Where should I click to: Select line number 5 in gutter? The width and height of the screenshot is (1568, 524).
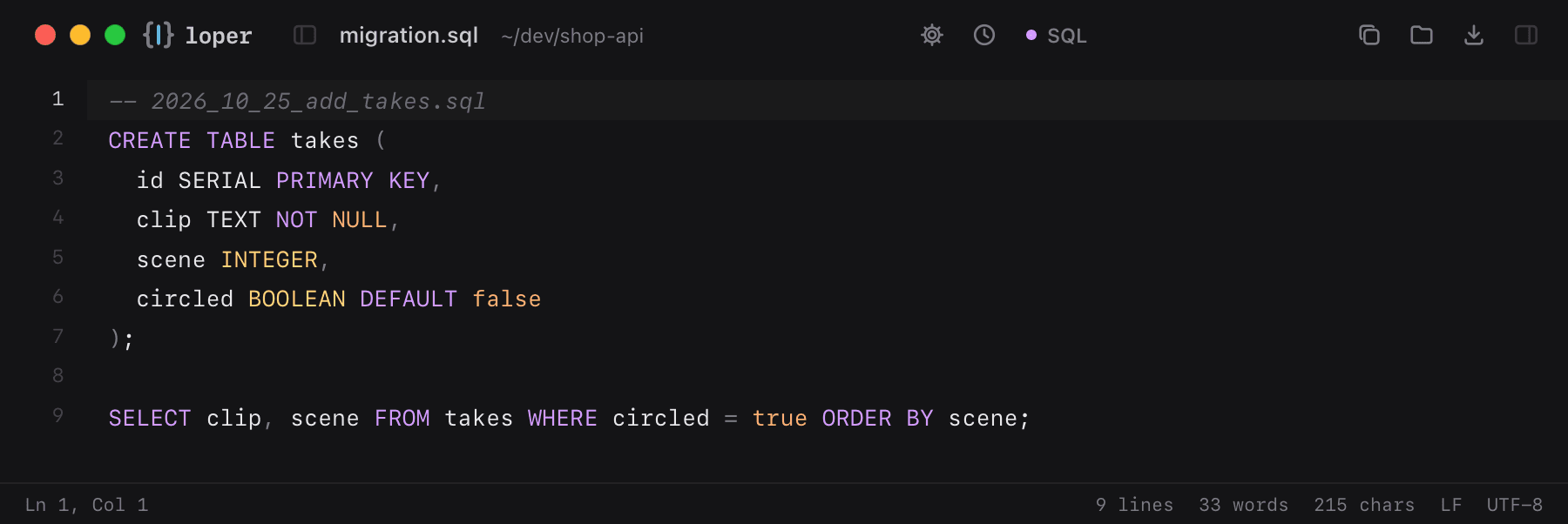[x=57, y=258]
